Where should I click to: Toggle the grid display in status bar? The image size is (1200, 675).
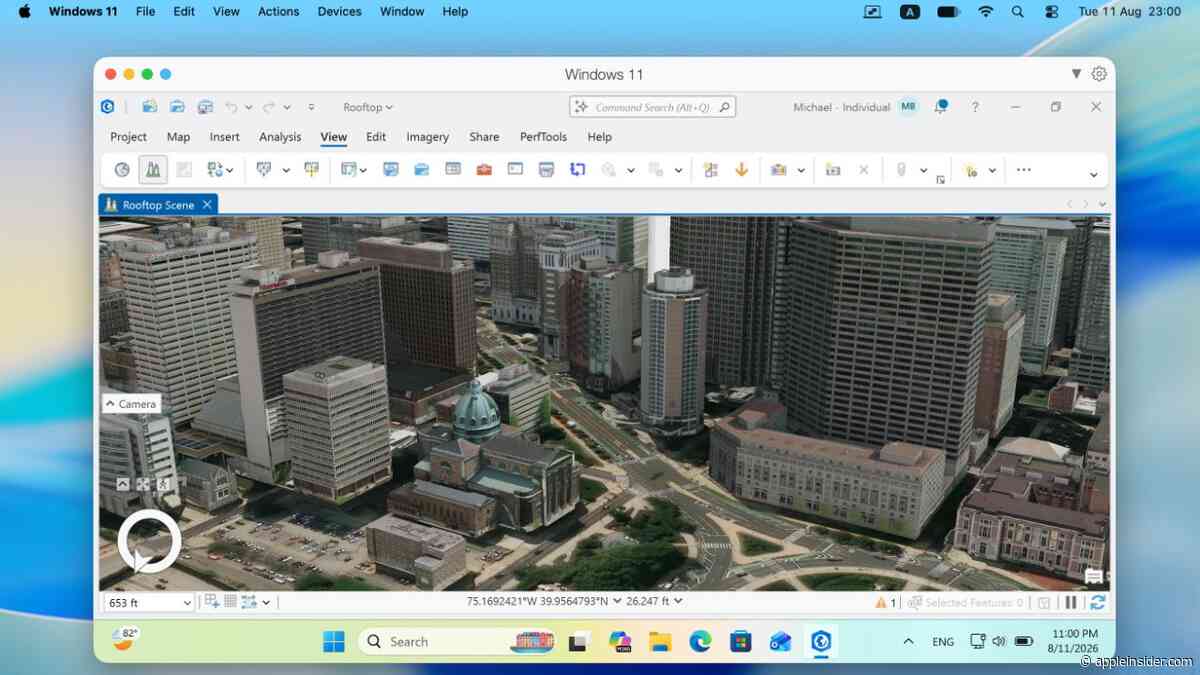[x=230, y=602]
